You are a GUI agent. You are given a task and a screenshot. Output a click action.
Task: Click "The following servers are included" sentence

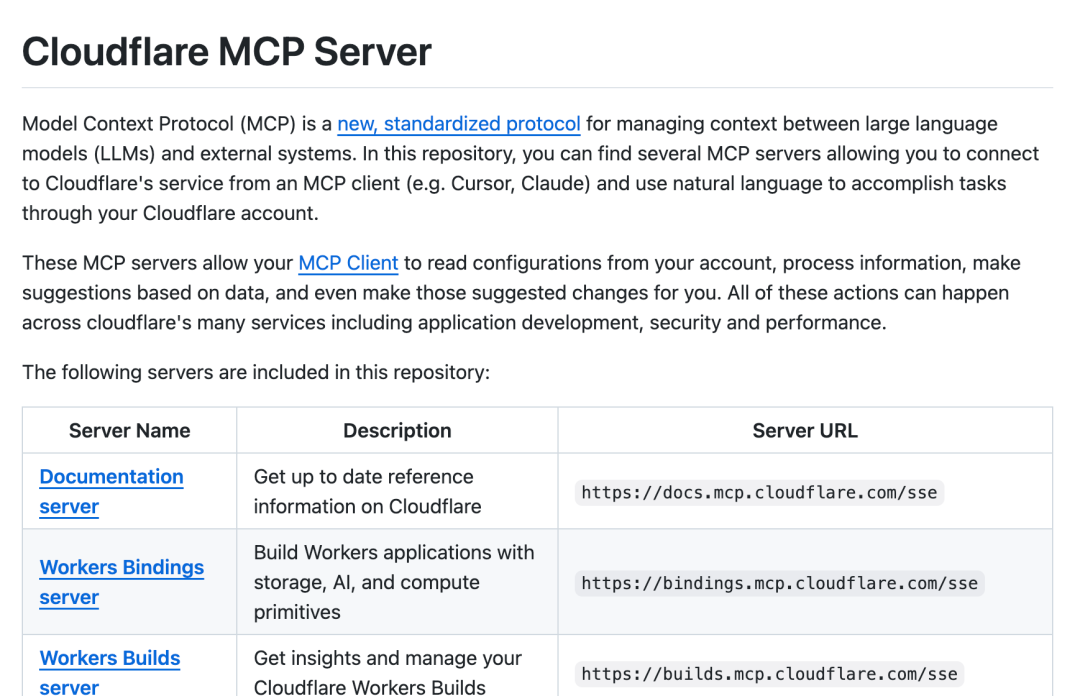(256, 373)
